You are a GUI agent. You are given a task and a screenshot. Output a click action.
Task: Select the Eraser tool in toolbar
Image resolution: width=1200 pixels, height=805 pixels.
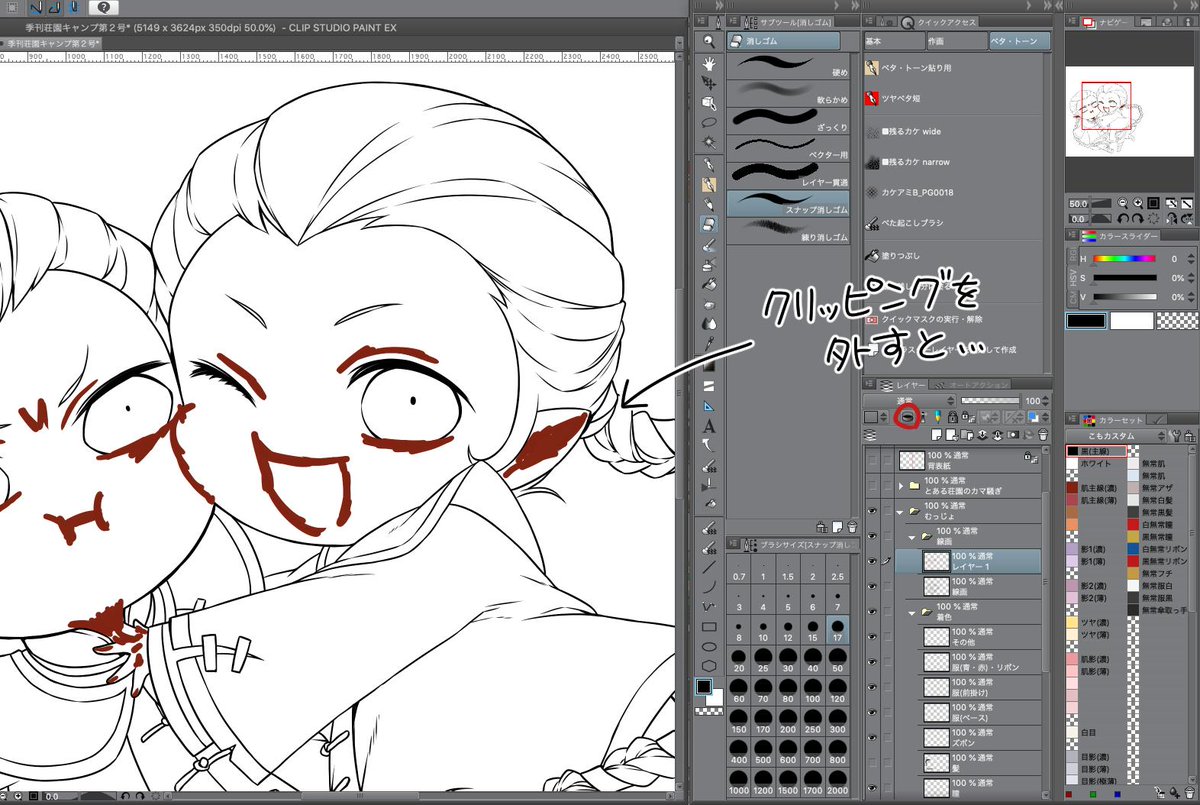tap(709, 225)
